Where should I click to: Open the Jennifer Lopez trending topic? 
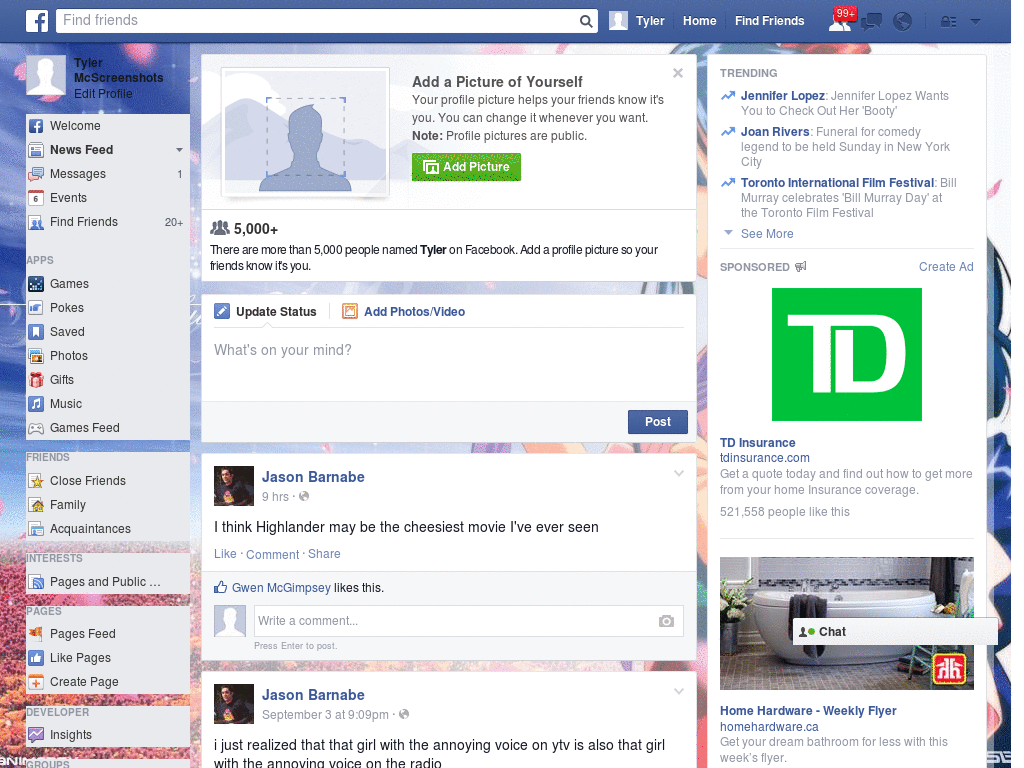782,96
